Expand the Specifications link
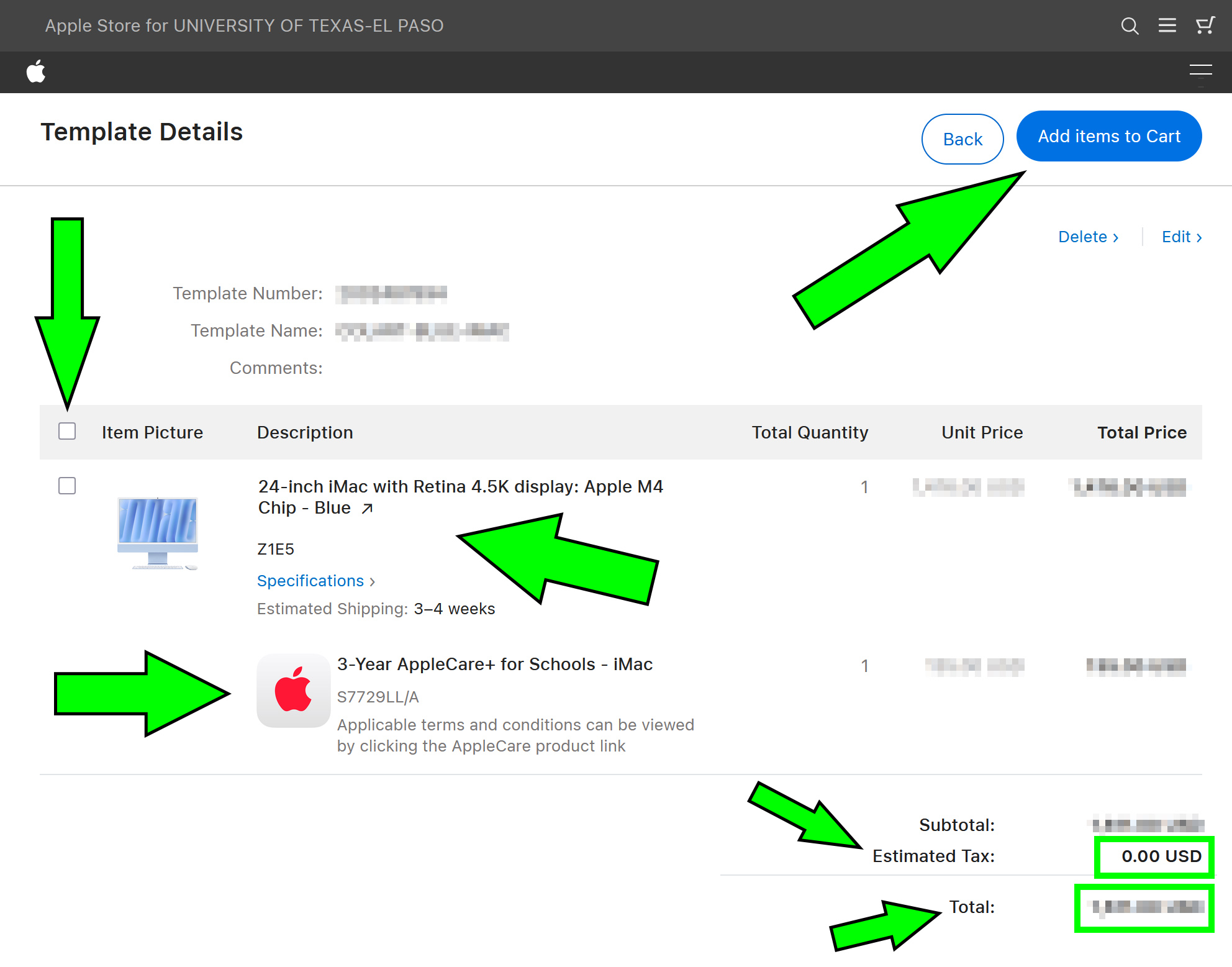Viewport: 1232px width, 967px height. 316,581
